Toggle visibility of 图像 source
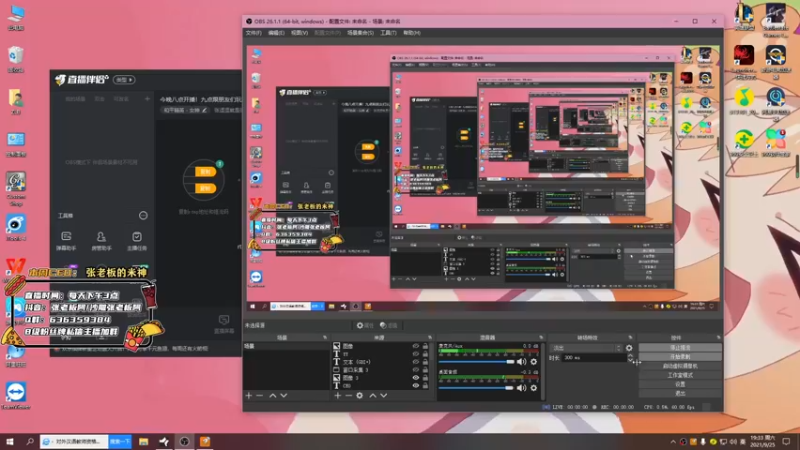The image size is (800, 450). pyautogui.click(x=415, y=346)
